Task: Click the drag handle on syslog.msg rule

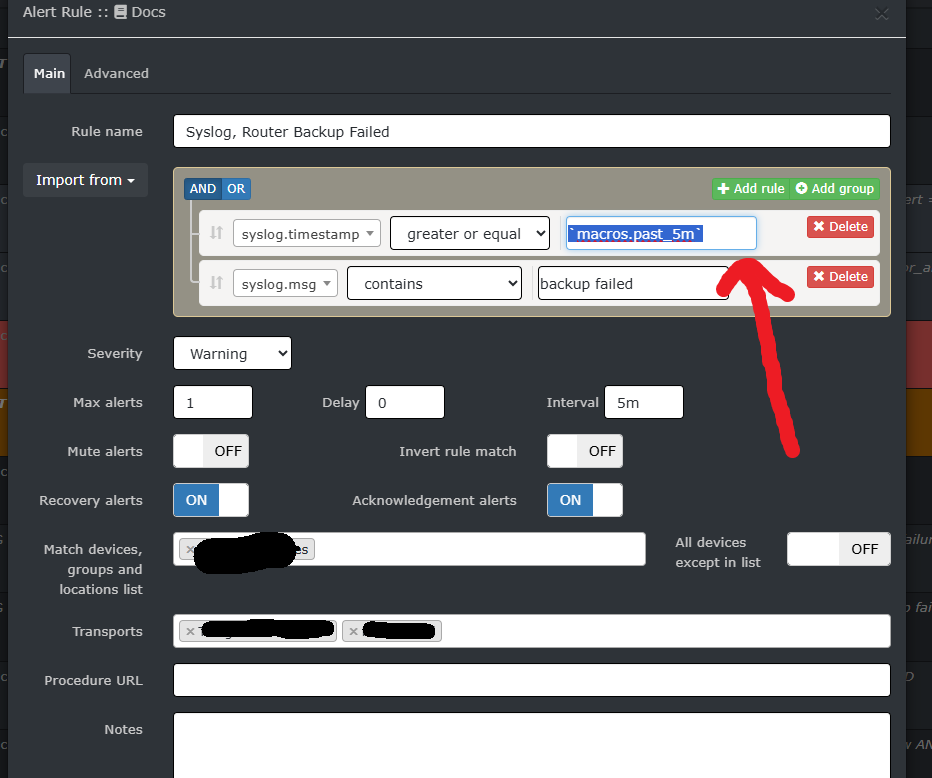Action: (216, 284)
